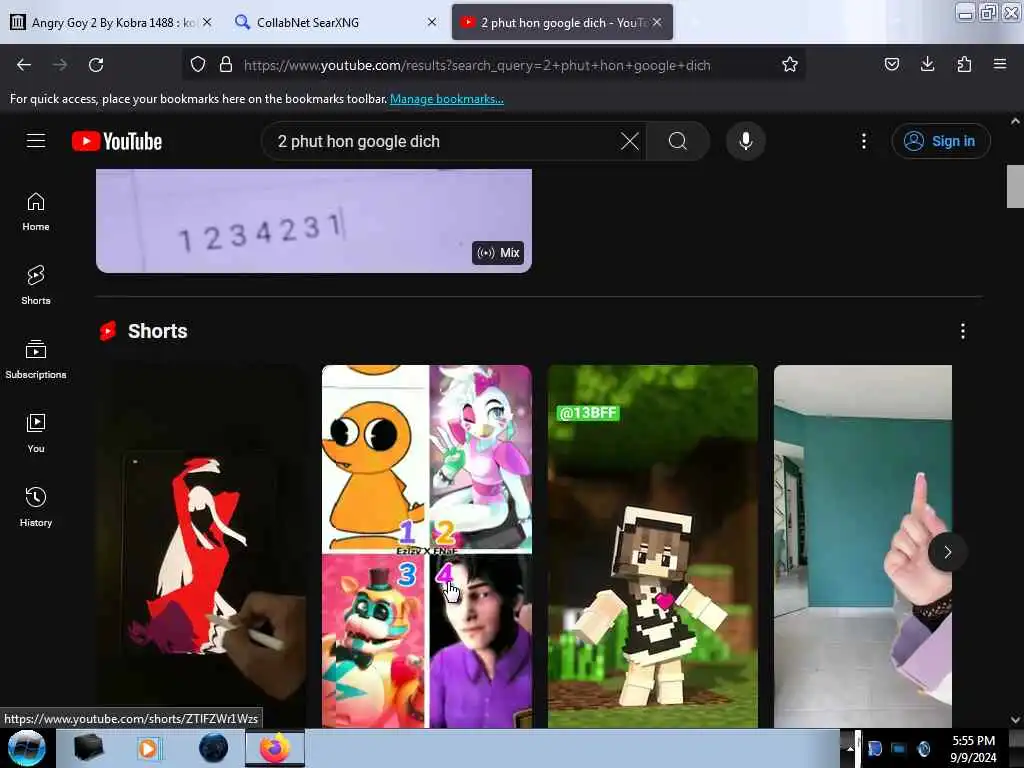
Task: Reload the current page
Action: point(96,65)
